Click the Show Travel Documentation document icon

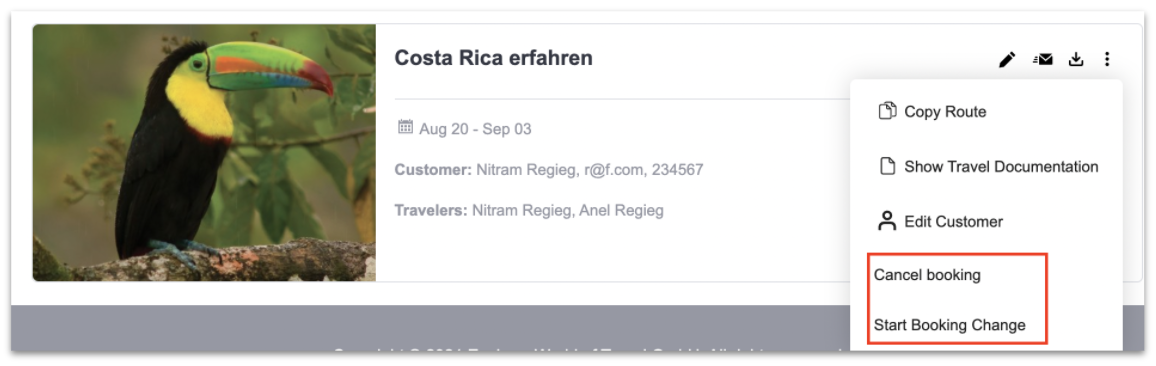point(888,167)
